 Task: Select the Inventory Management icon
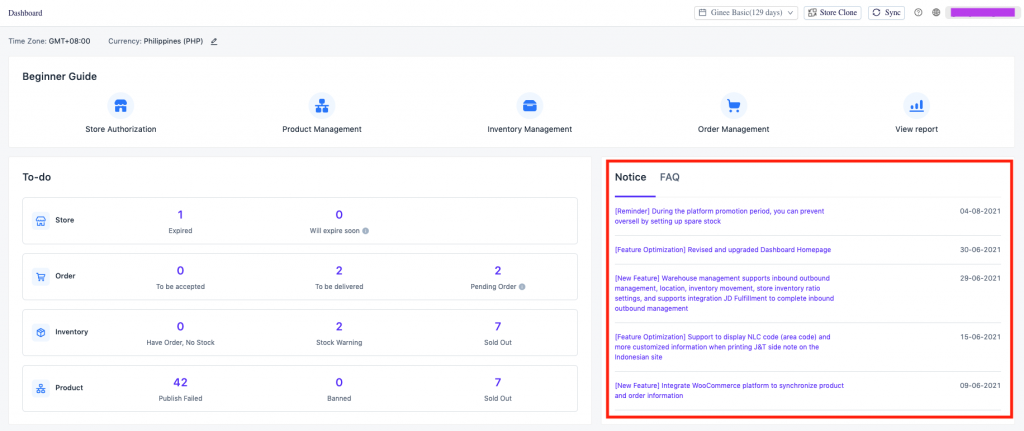pos(529,106)
